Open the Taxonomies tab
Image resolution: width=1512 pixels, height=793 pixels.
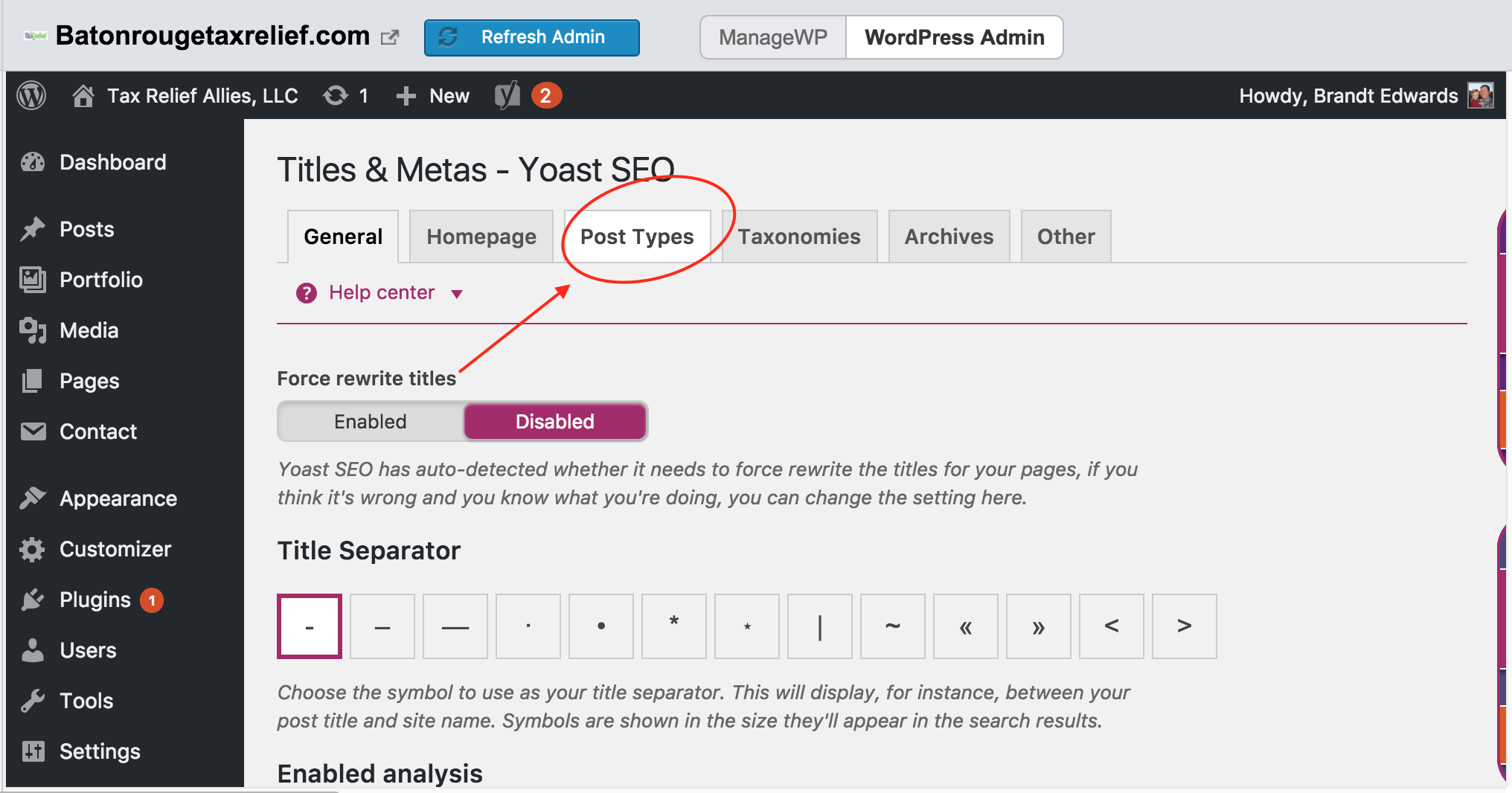(x=799, y=237)
